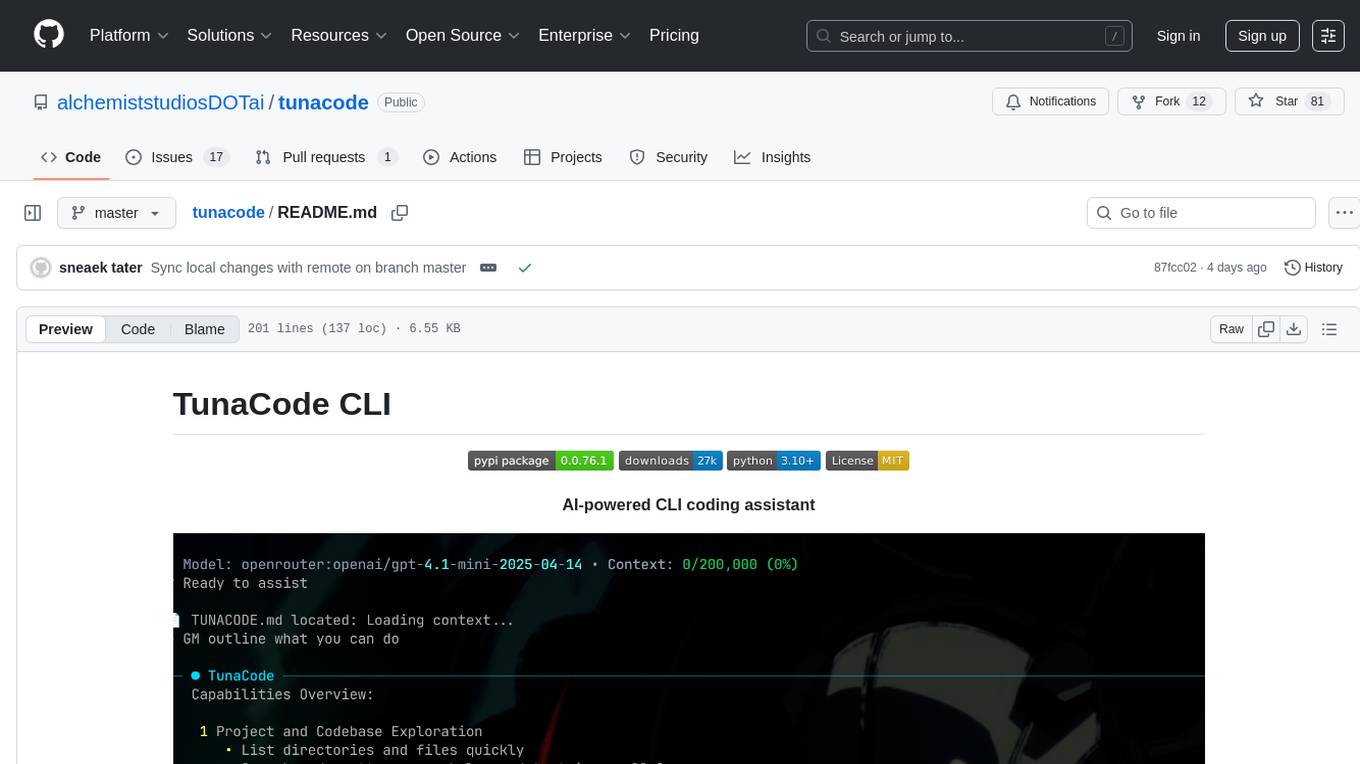Click the pypi package version badge
Screen dimensions: 1360x764
pos(541,460)
